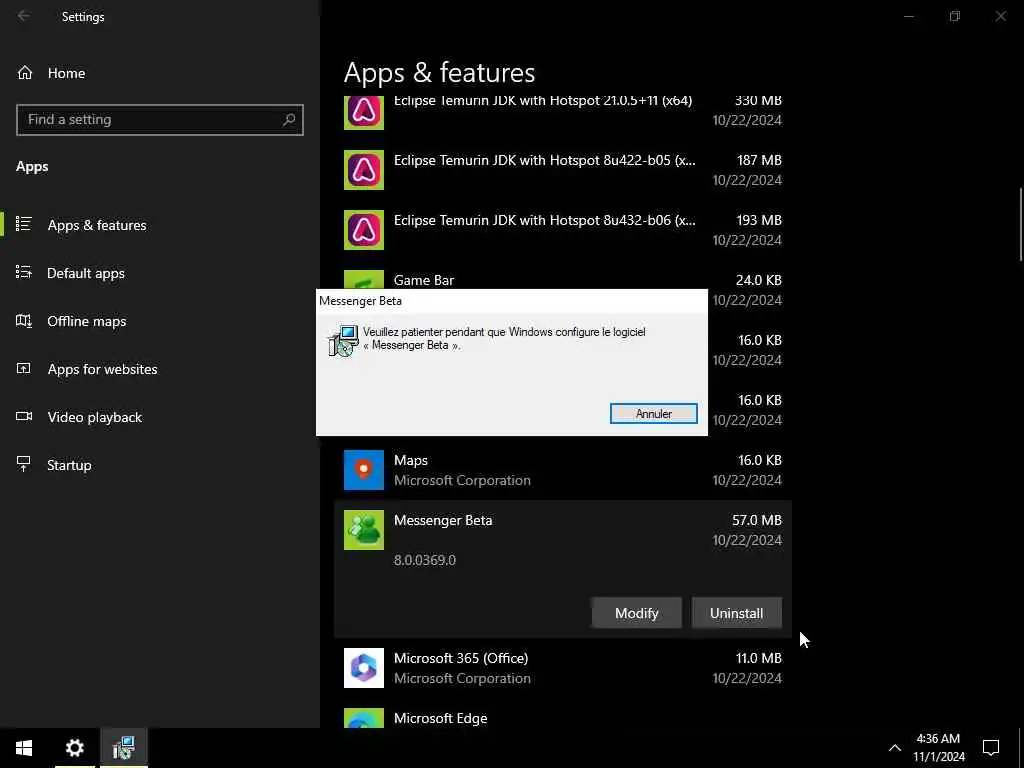Click Eclipse Temurin JDK 8u432-b06 app icon

[x=364, y=230]
